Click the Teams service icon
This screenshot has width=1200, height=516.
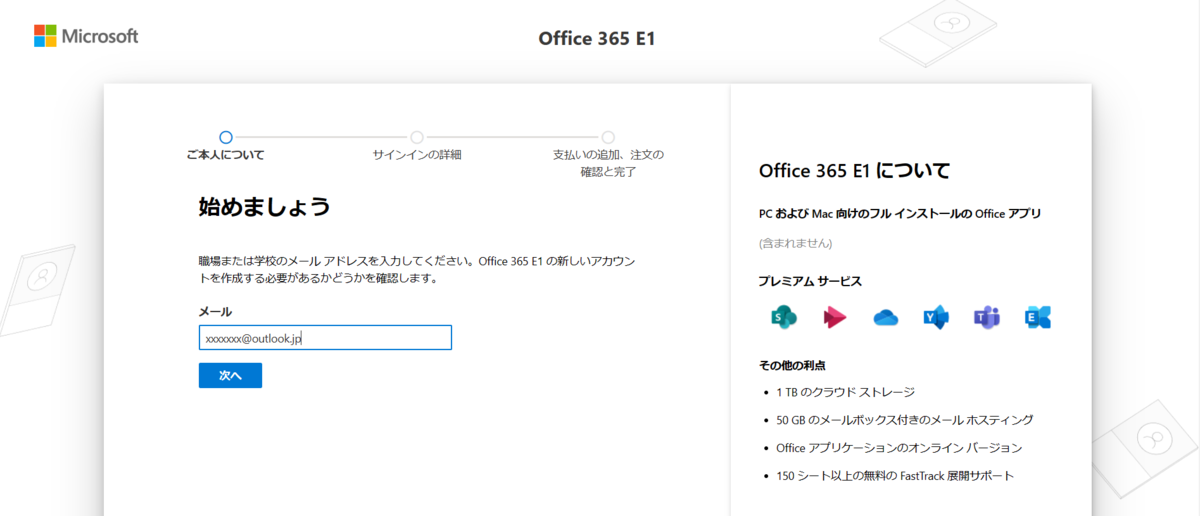pos(987,318)
